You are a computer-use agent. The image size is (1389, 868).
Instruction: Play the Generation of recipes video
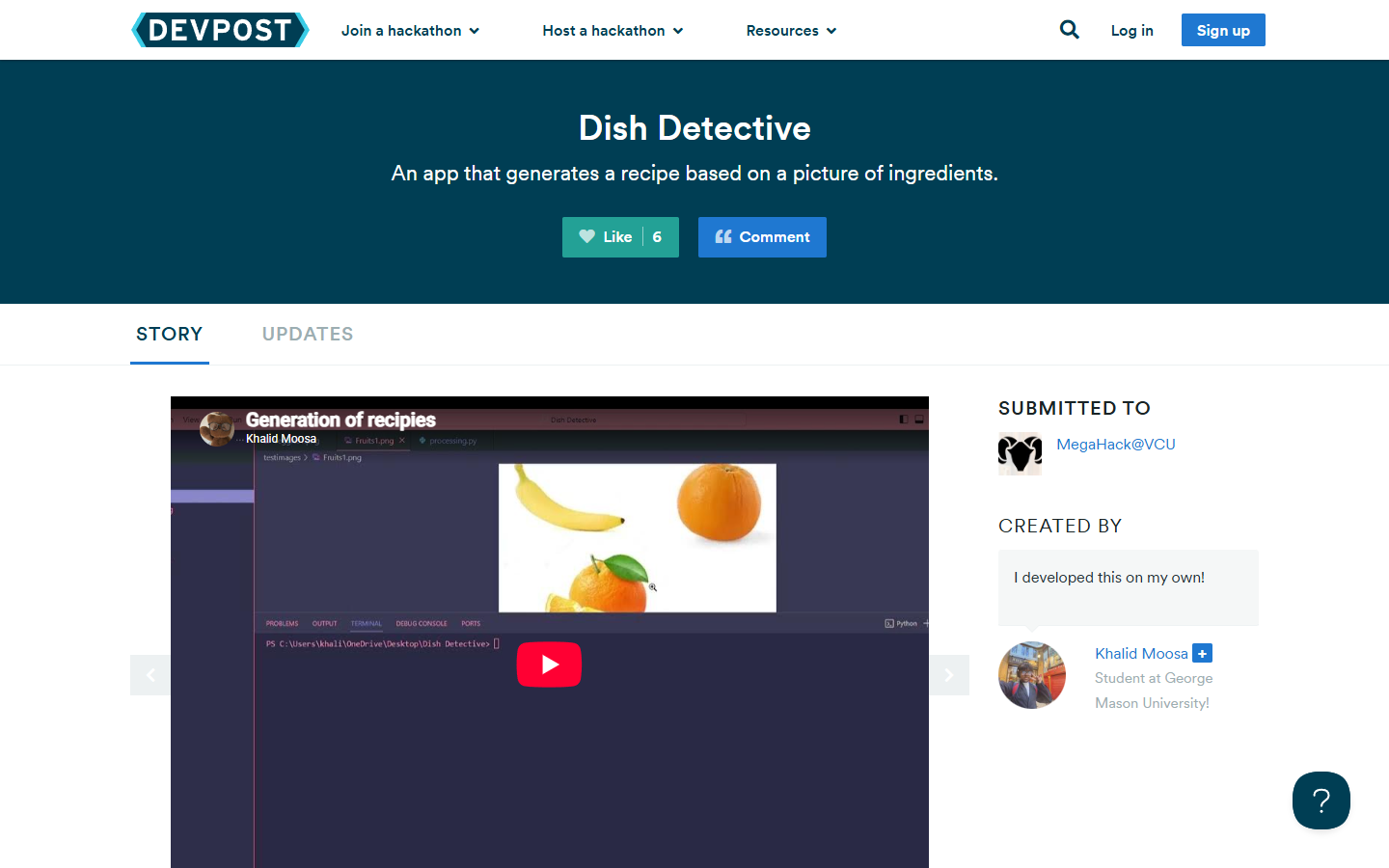(x=549, y=665)
